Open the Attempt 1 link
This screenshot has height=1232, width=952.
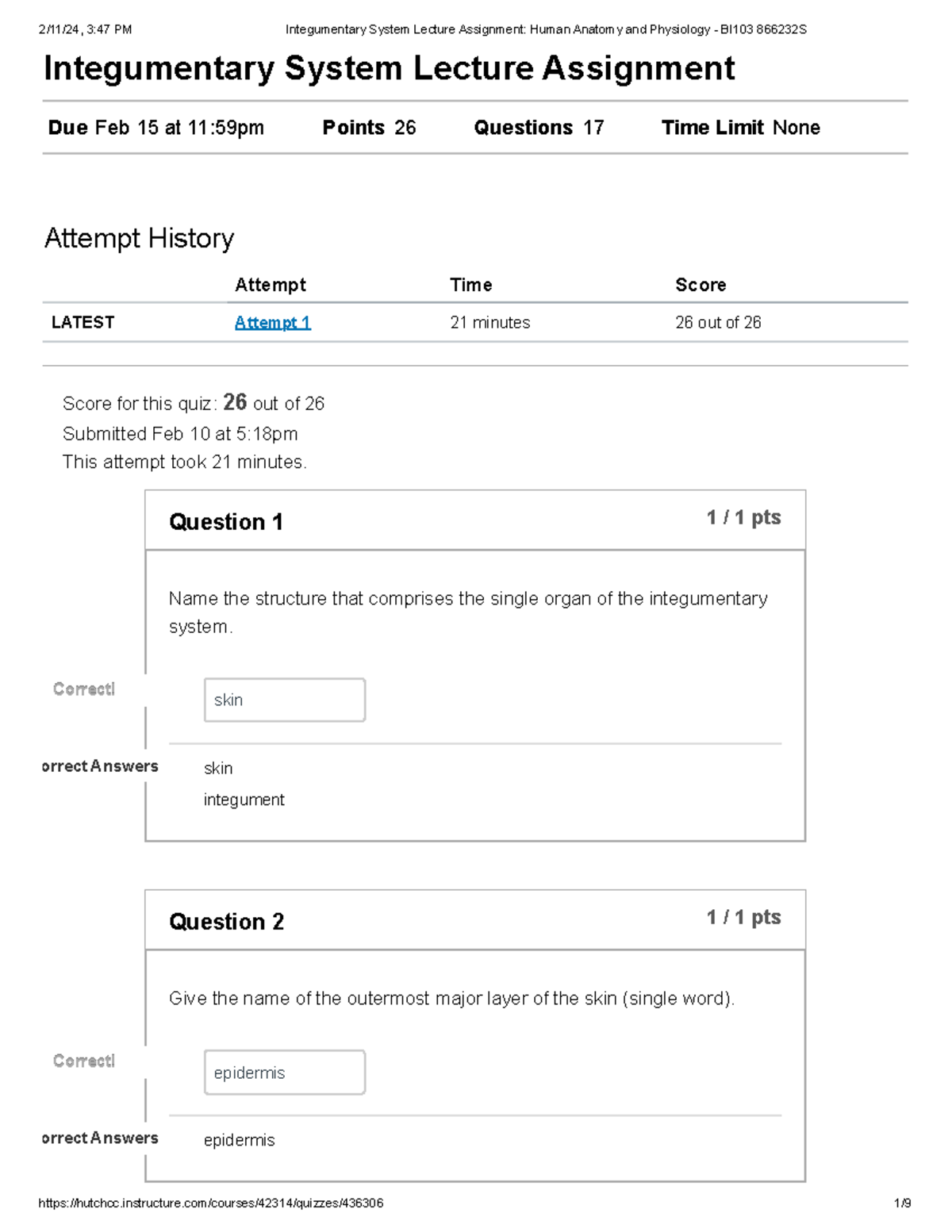[272, 322]
